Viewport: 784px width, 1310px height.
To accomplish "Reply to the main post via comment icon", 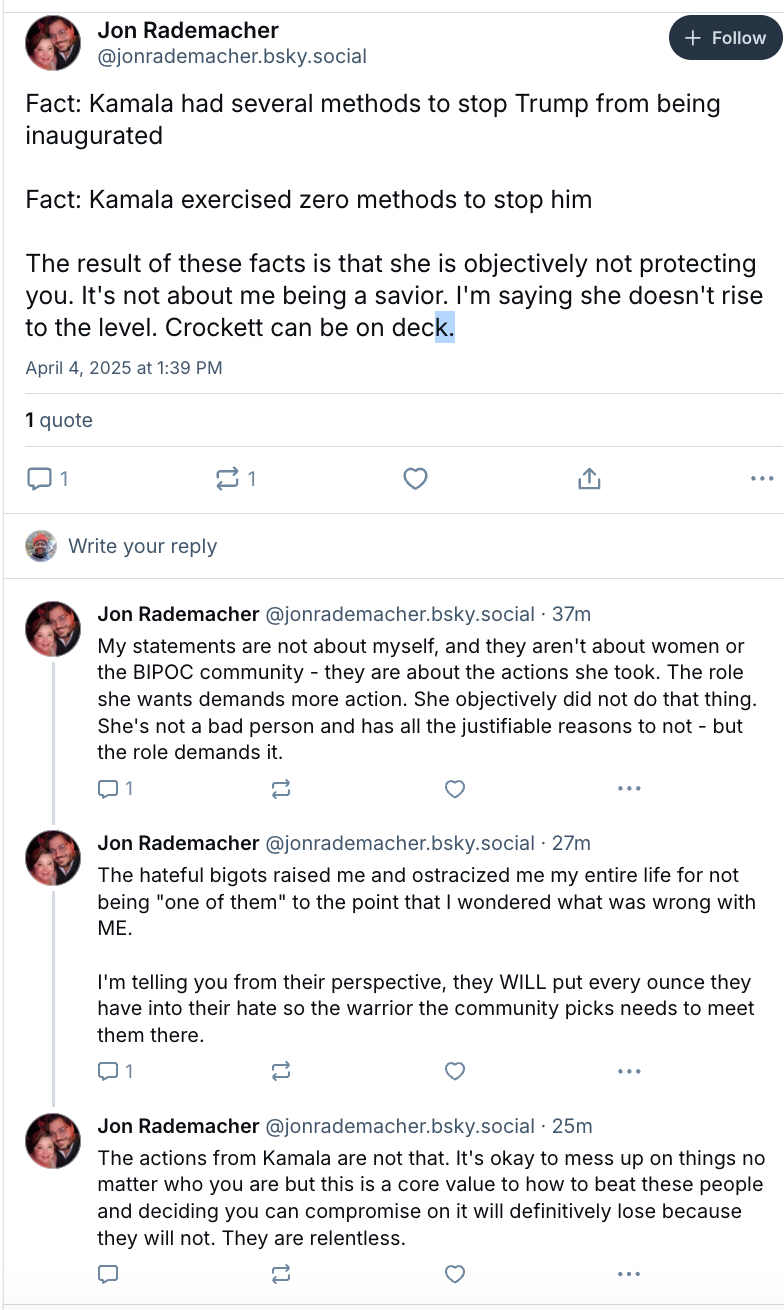I will point(39,479).
